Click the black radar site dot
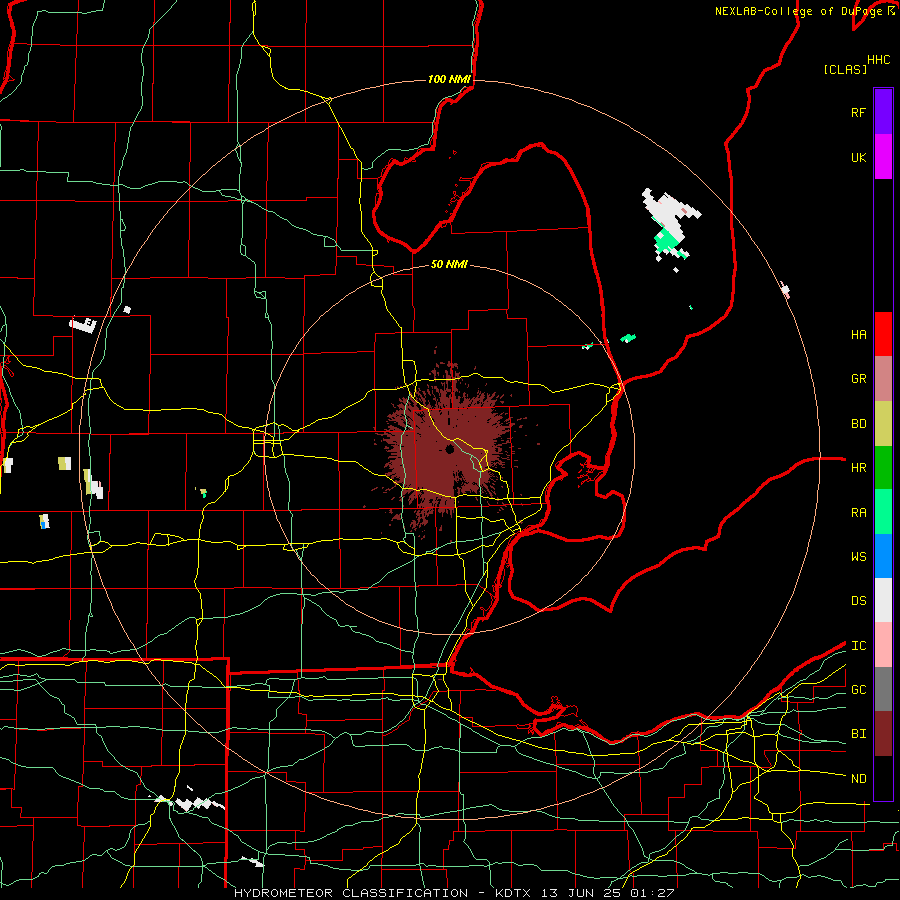Viewport: 900px width, 900px height. tap(450, 449)
